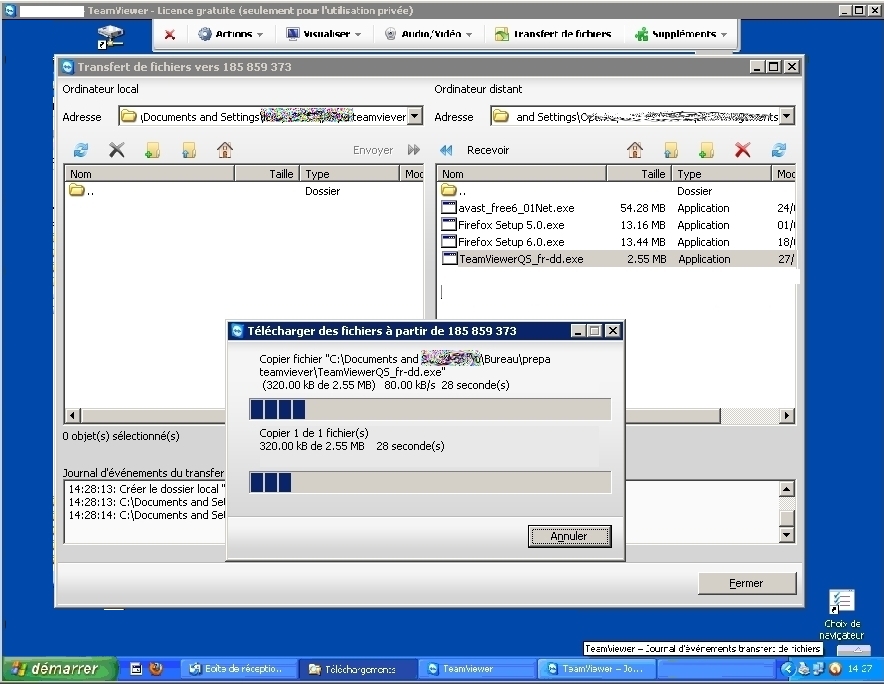Image resolution: width=884 pixels, height=684 pixels.
Task: Sort local list by Nom column
Action: (x=149, y=174)
